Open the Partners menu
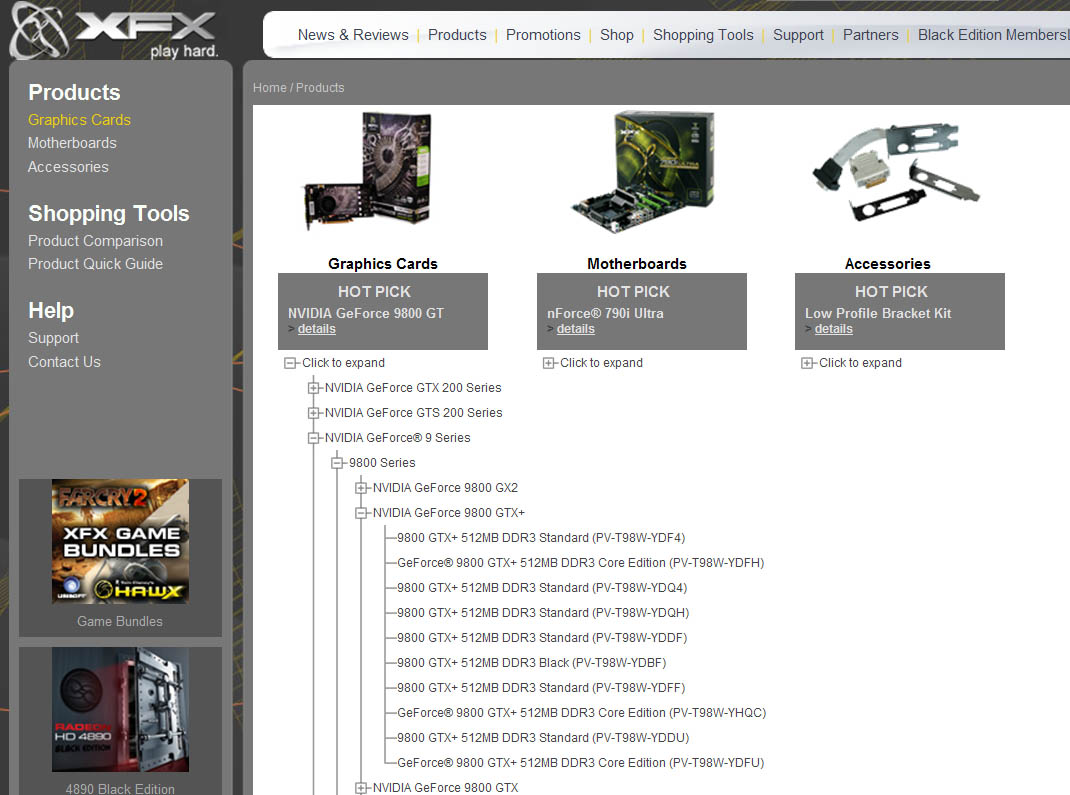1070x795 pixels. tap(870, 35)
